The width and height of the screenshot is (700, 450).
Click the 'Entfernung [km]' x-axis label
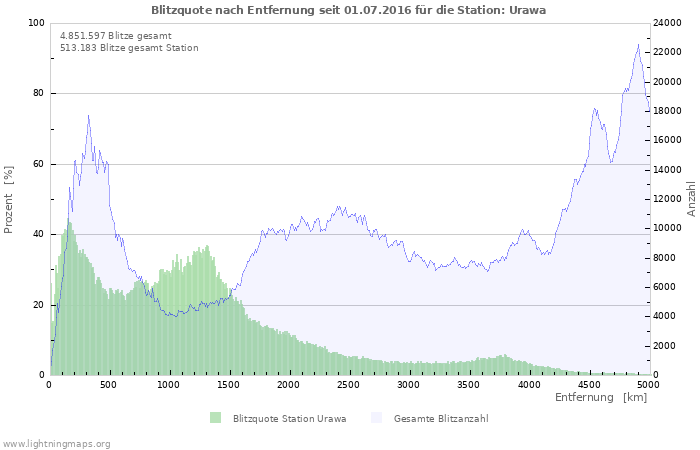point(601,398)
